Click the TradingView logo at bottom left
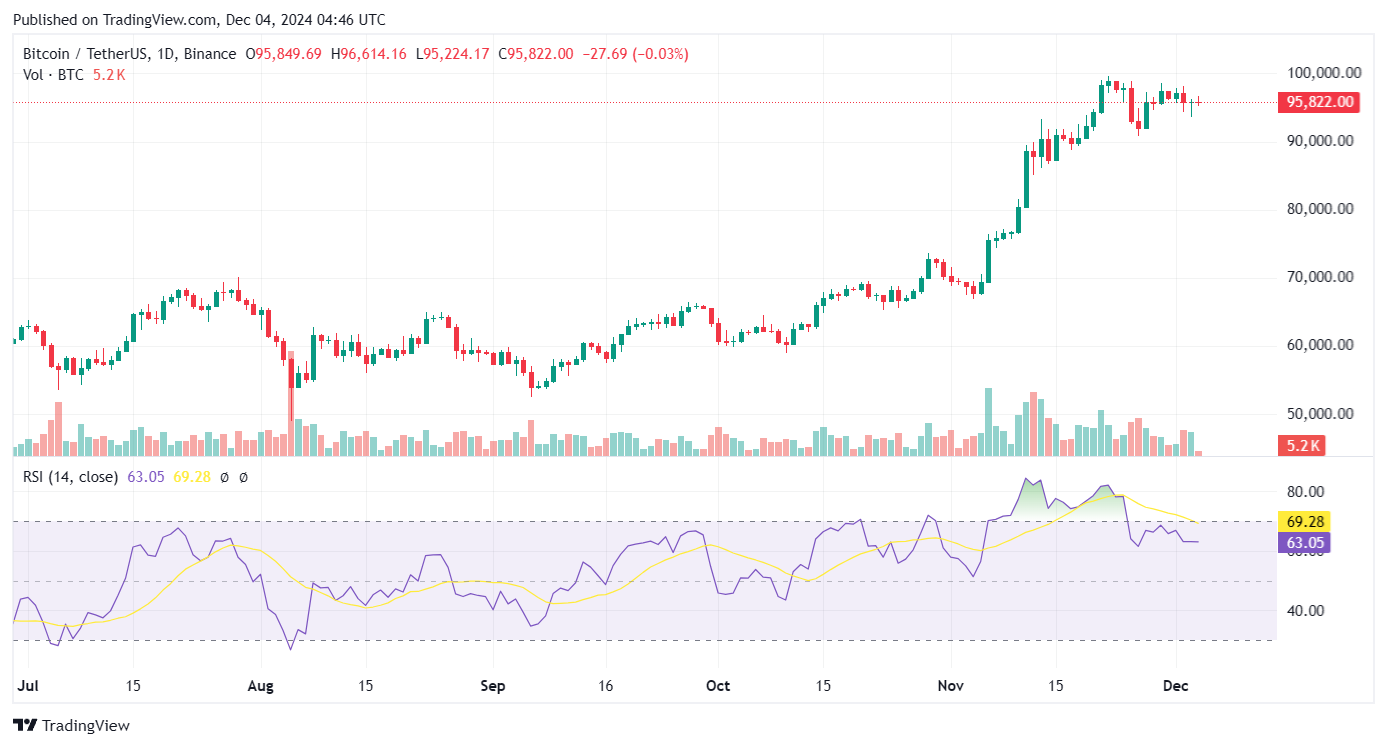The height and width of the screenshot is (747, 1387). point(71,725)
